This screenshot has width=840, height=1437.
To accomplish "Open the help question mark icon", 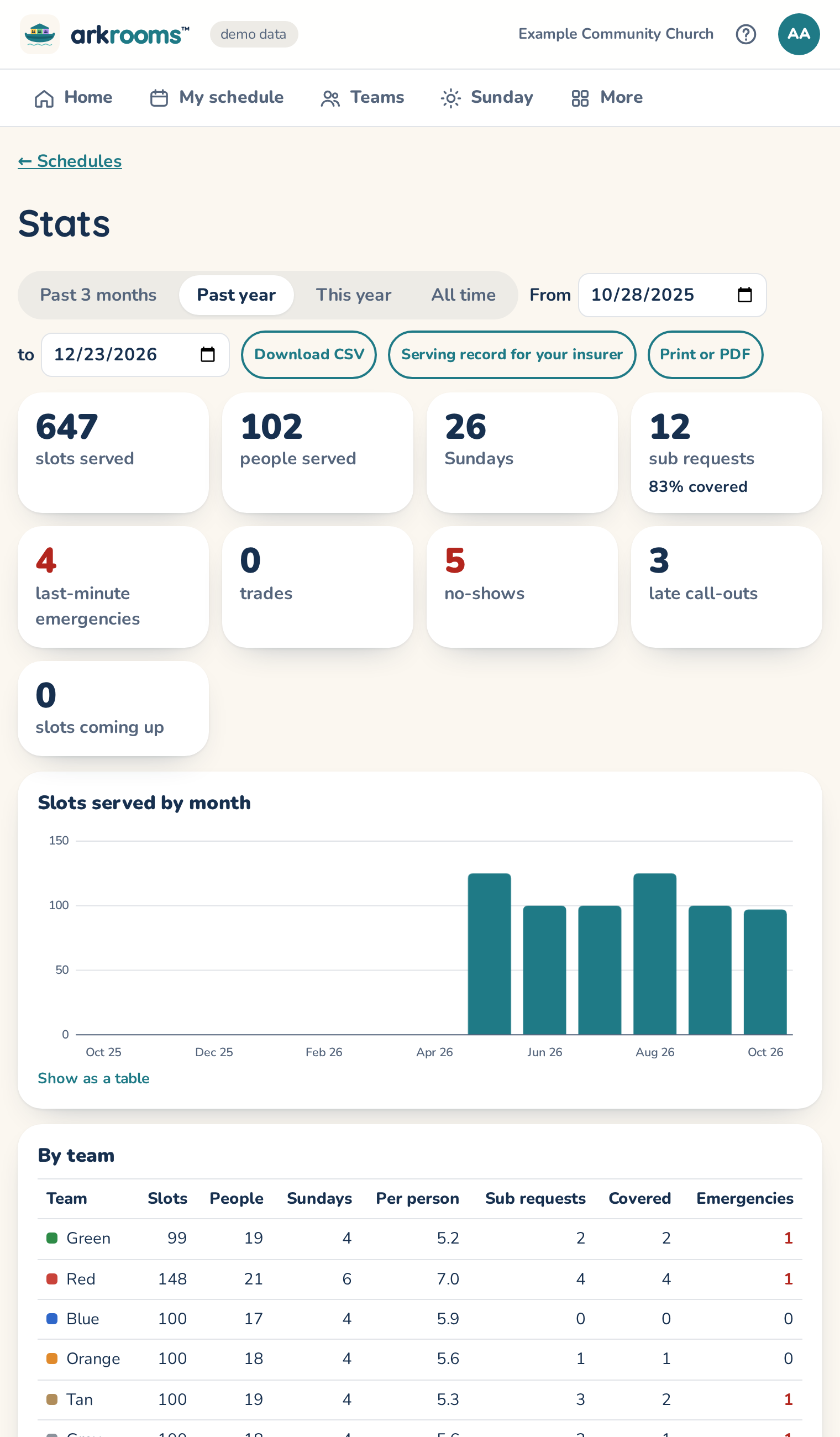I will point(746,34).
